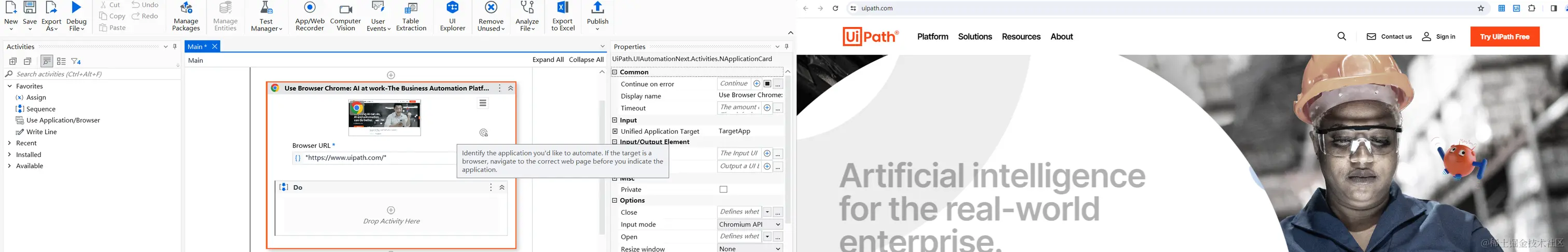Click Collapse All in designer

(586, 60)
